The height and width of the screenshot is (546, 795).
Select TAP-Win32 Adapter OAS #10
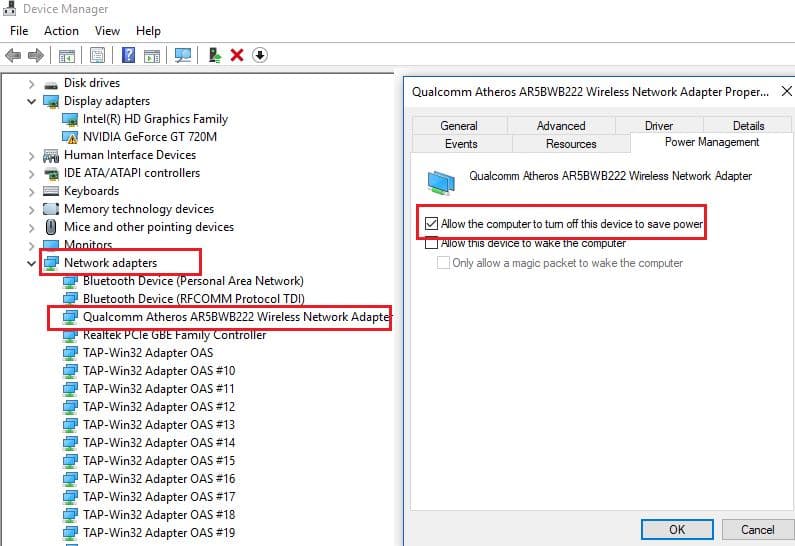click(159, 371)
